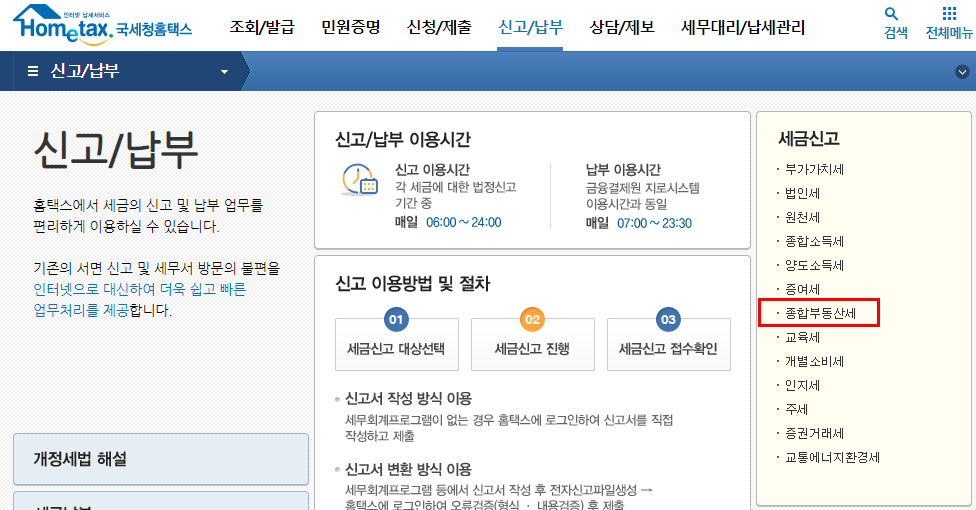The height and width of the screenshot is (510, 976).
Task: Select 종합부동산세 under 세금신고
Action: click(820, 313)
